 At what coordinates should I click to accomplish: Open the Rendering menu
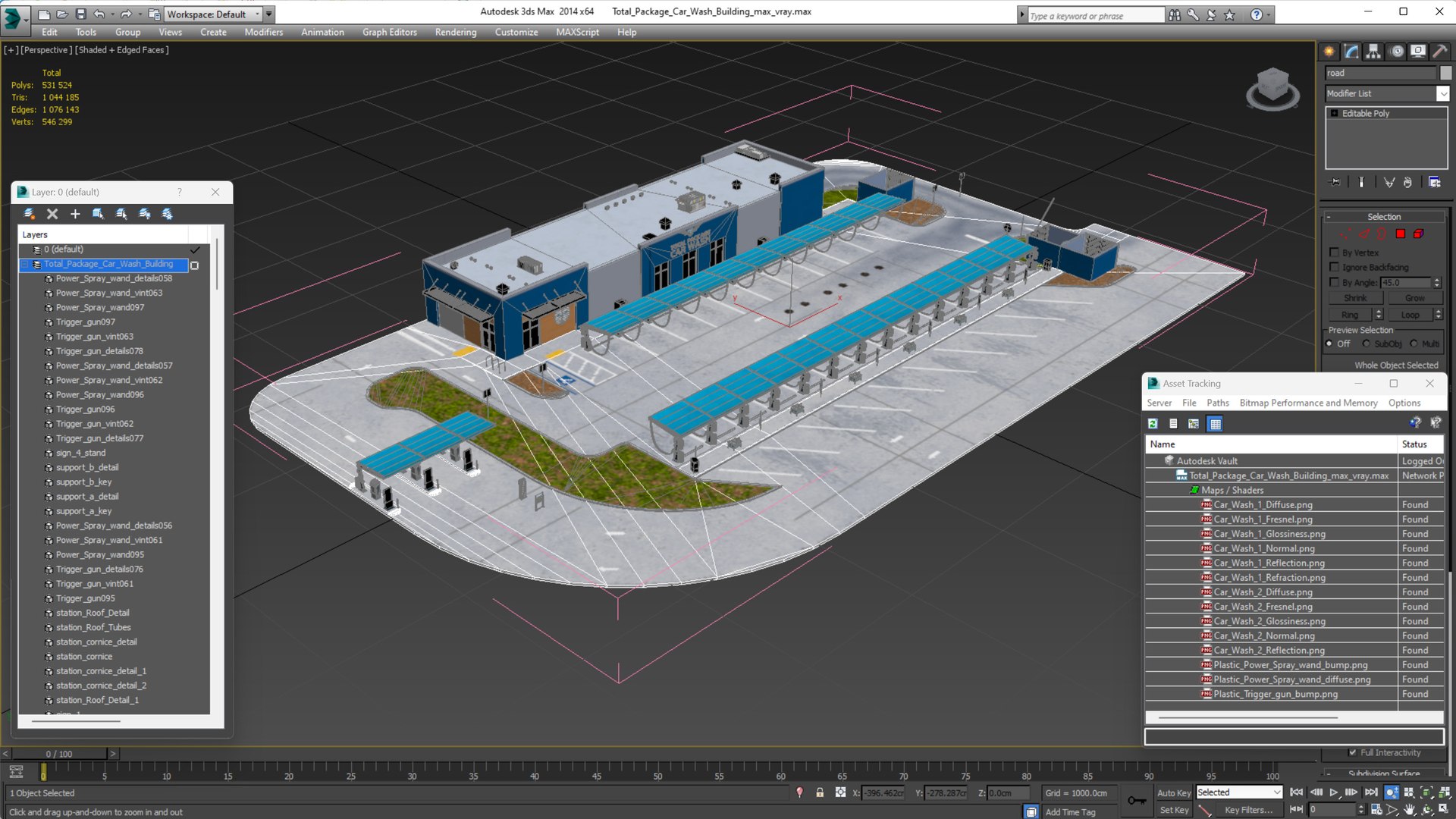coord(455,32)
